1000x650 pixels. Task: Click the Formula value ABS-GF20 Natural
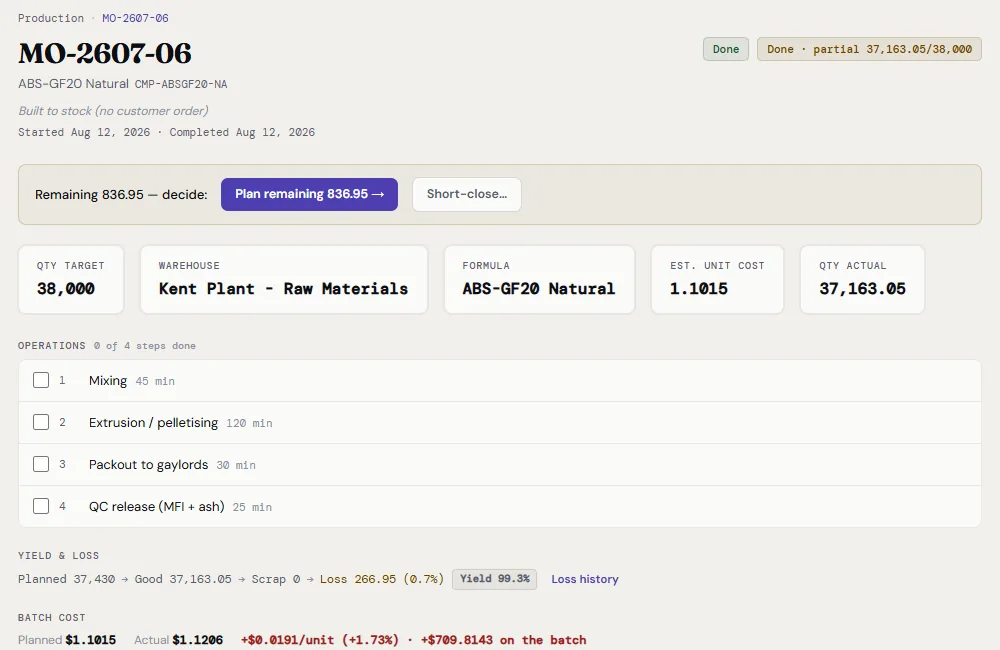pyautogui.click(x=539, y=289)
